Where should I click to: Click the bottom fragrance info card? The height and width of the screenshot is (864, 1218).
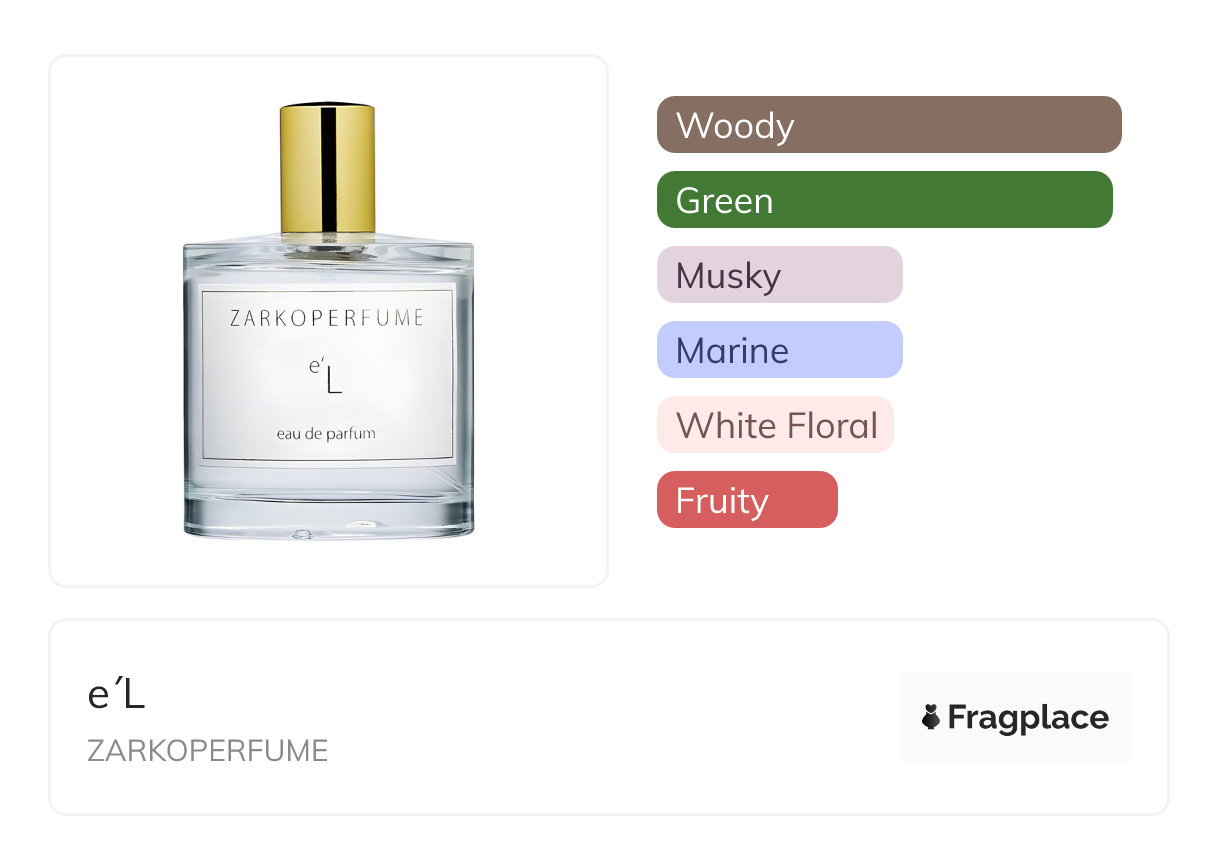click(609, 717)
